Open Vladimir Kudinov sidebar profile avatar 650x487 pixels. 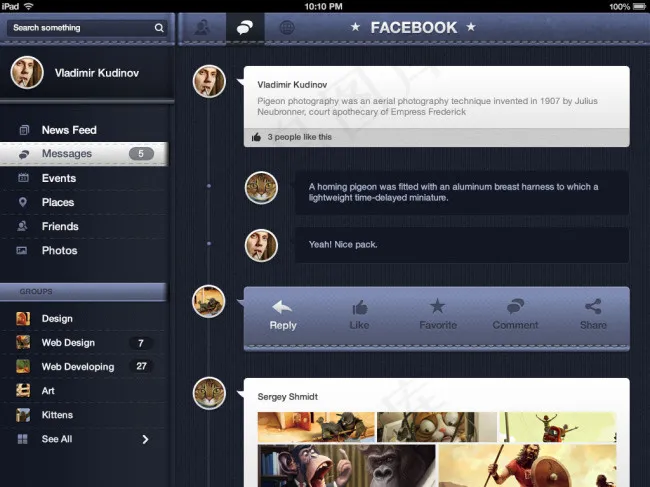point(27,73)
